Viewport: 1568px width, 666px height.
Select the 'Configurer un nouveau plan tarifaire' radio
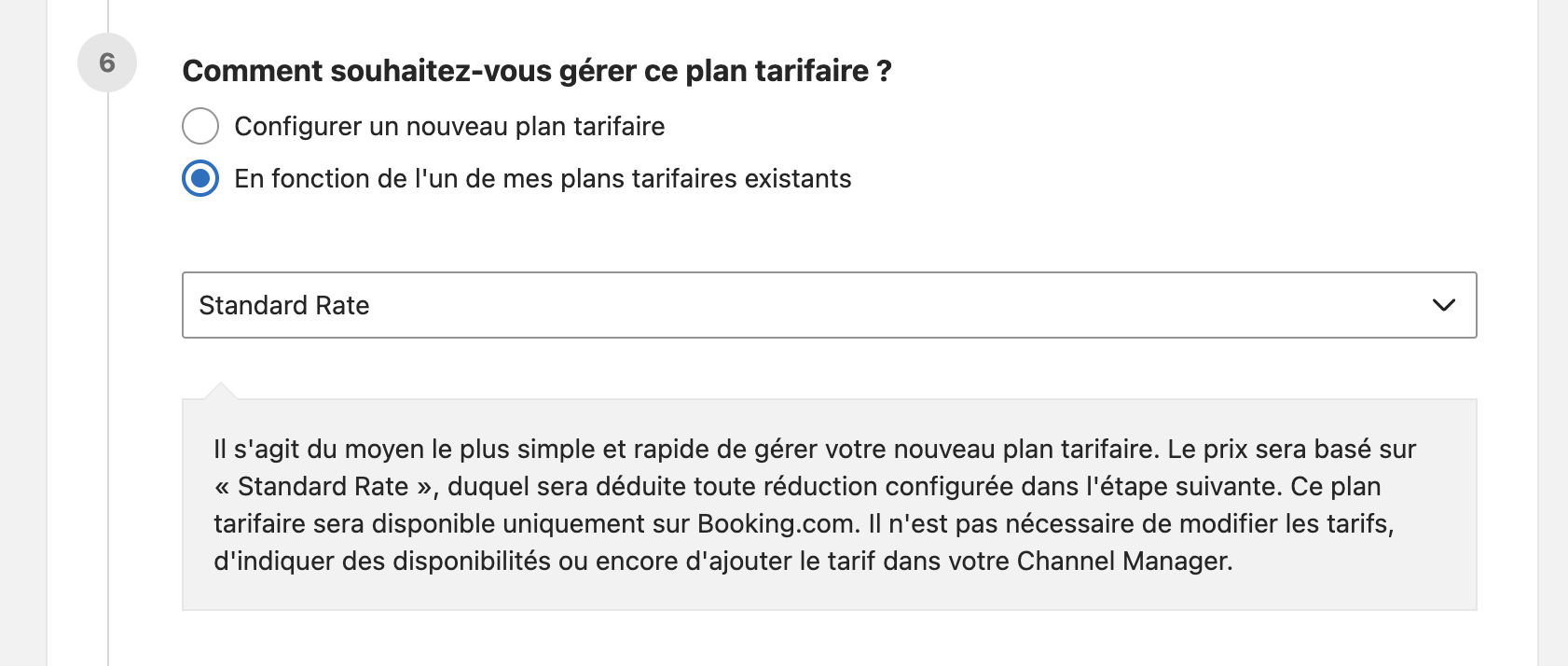pos(200,126)
